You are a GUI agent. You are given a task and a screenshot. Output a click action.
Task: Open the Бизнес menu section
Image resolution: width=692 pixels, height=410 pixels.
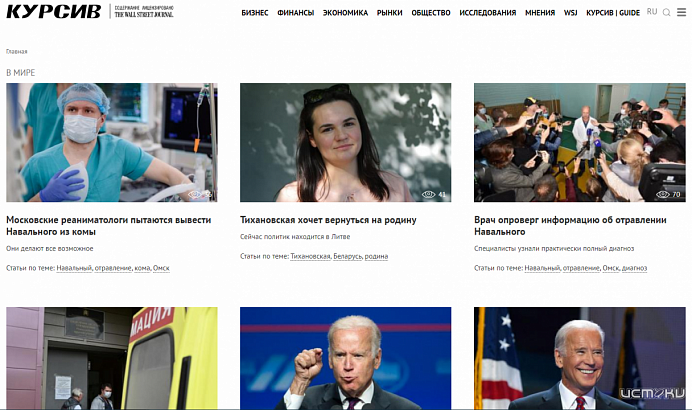click(254, 13)
